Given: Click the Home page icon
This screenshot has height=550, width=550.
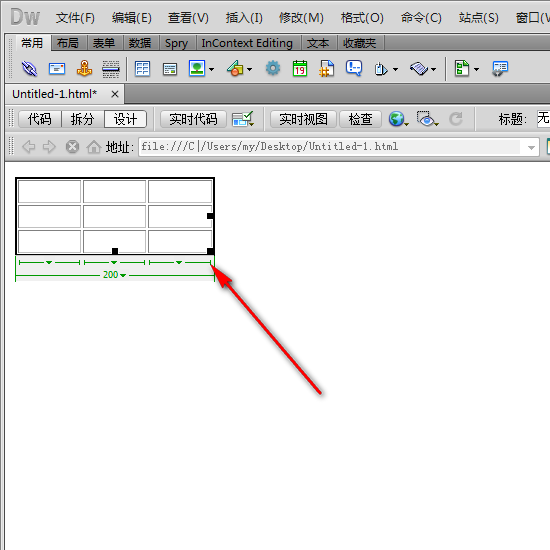Looking at the screenshot, I should coord(94,147).
